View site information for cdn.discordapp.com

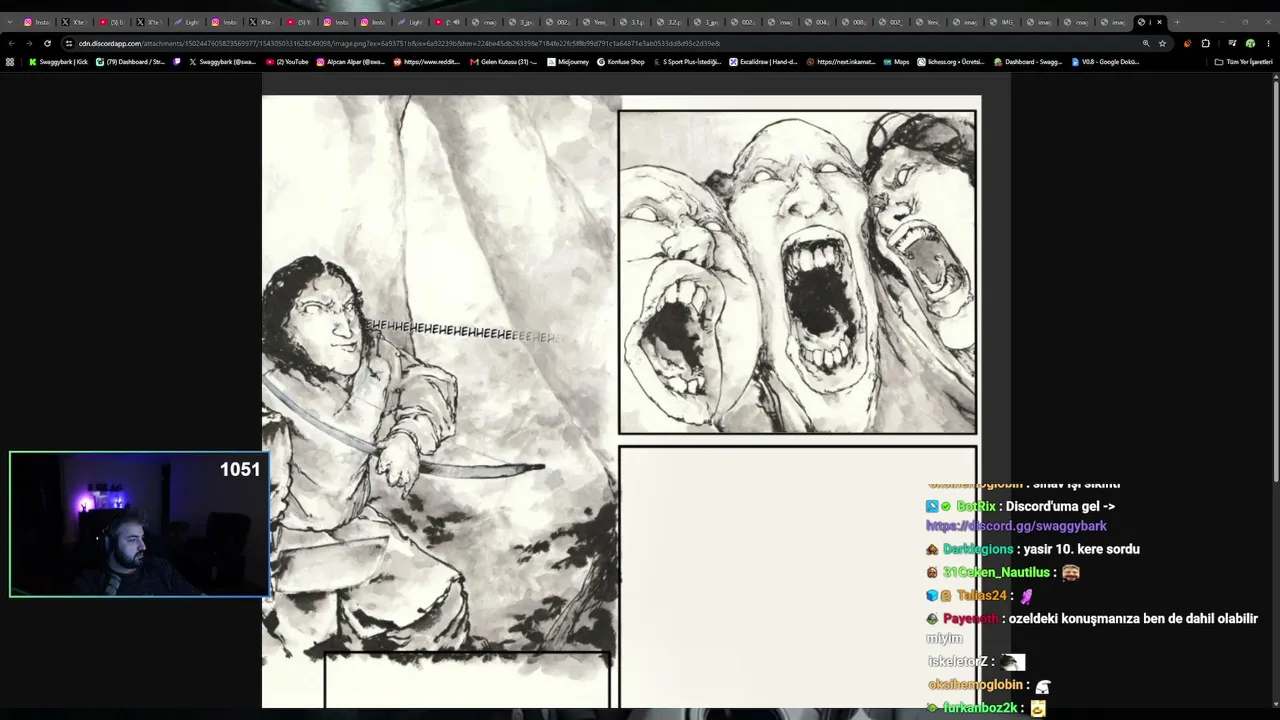(68, 43)
